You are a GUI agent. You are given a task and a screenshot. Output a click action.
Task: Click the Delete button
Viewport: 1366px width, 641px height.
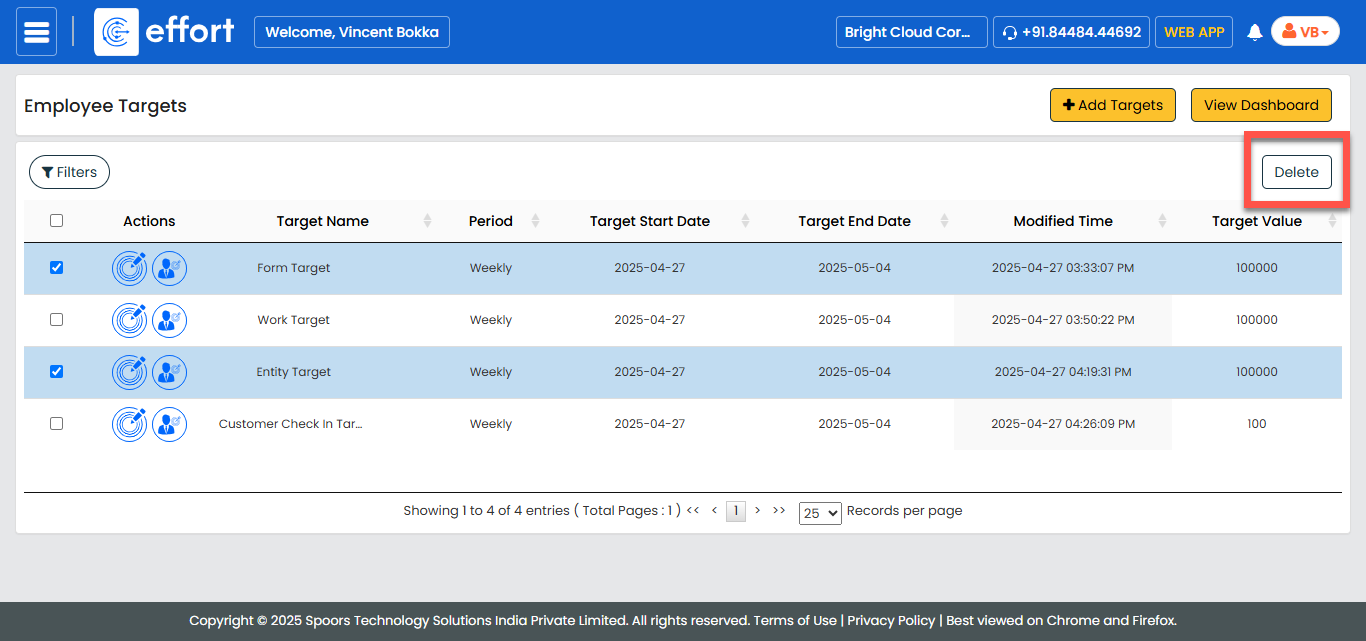[1296, 172]
